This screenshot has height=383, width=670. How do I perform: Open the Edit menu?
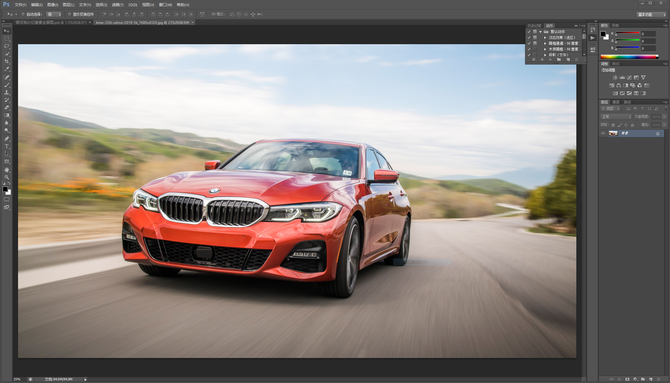(36, 5)
